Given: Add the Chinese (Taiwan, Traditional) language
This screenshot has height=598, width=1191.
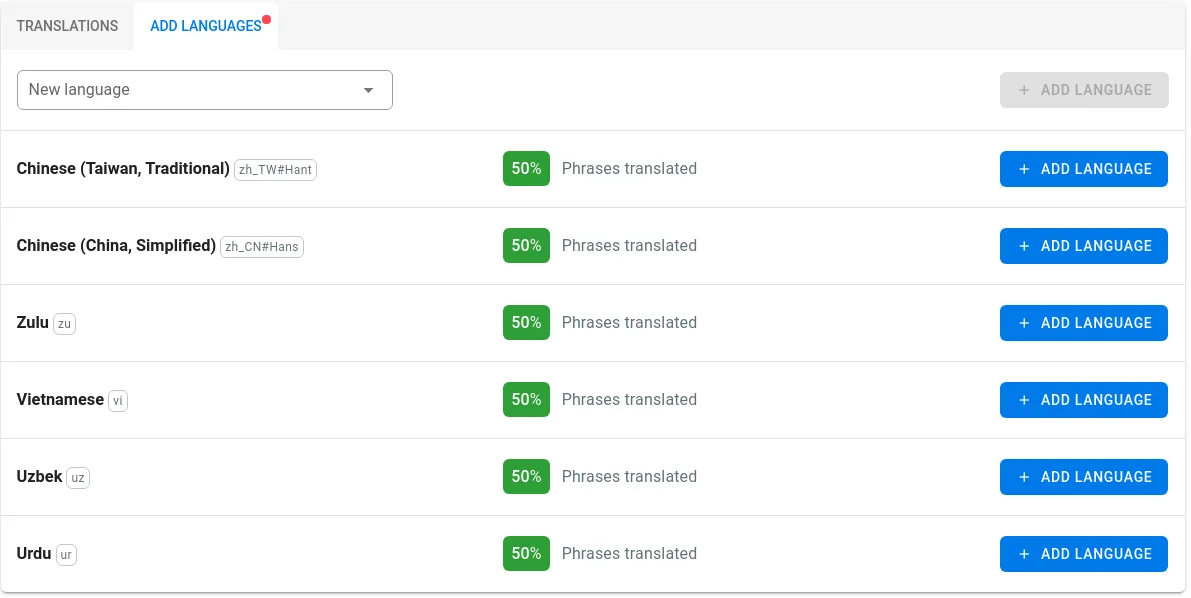Looking at the screenshot, I should [x=1083, y=169].
